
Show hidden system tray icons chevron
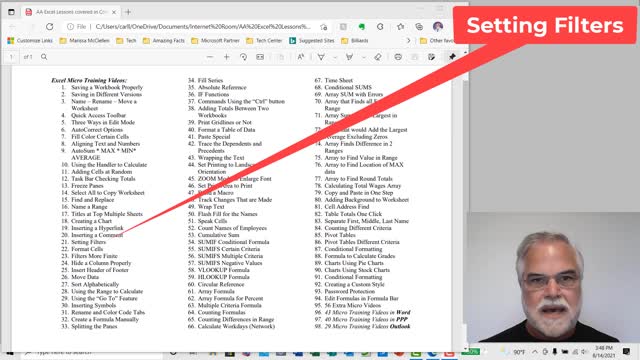[535, 352]
